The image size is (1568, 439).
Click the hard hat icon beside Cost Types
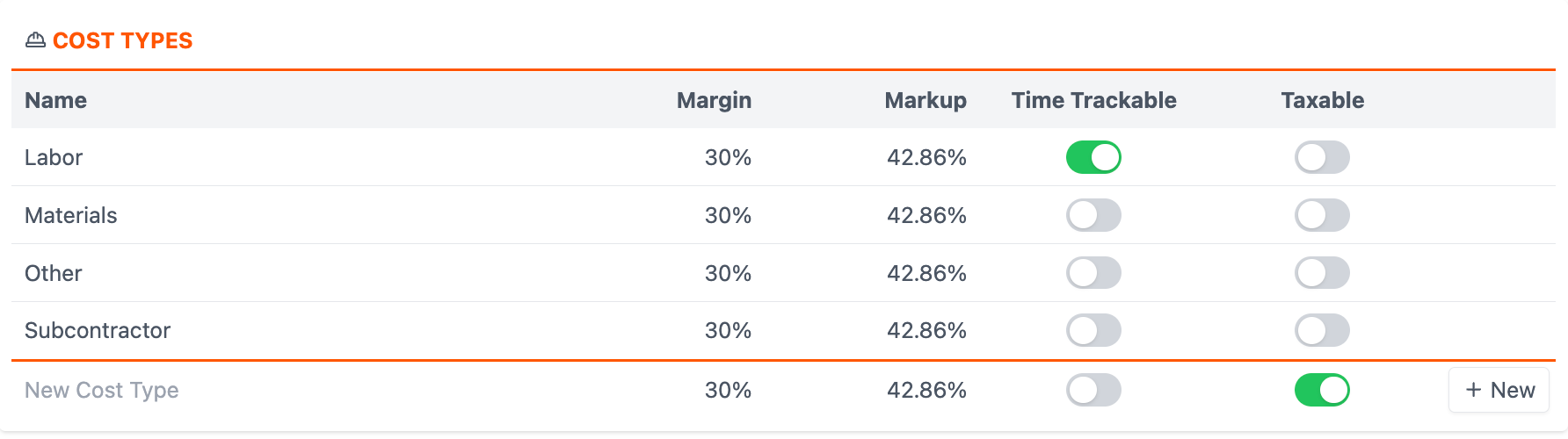point(35,40)
